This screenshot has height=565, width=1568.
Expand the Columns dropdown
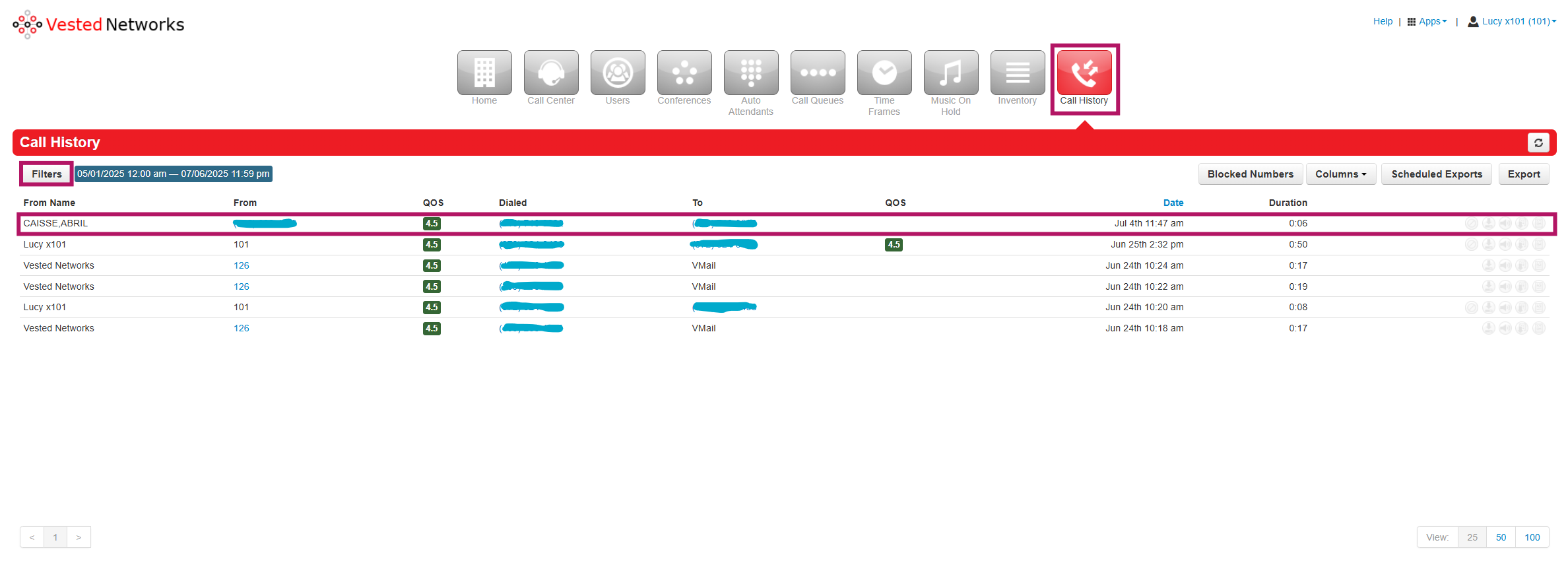pyautogui.click(x=1340, y=174)
